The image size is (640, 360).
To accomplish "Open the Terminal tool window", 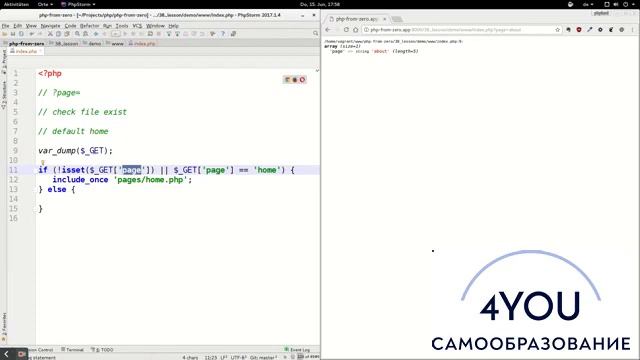I will [x=72, y=350].
